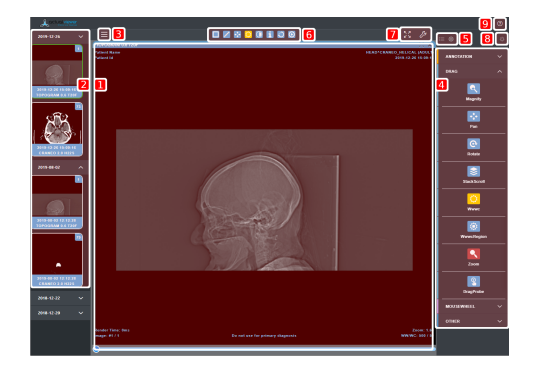Collapse the DRAG tools section

coord(473,71)
